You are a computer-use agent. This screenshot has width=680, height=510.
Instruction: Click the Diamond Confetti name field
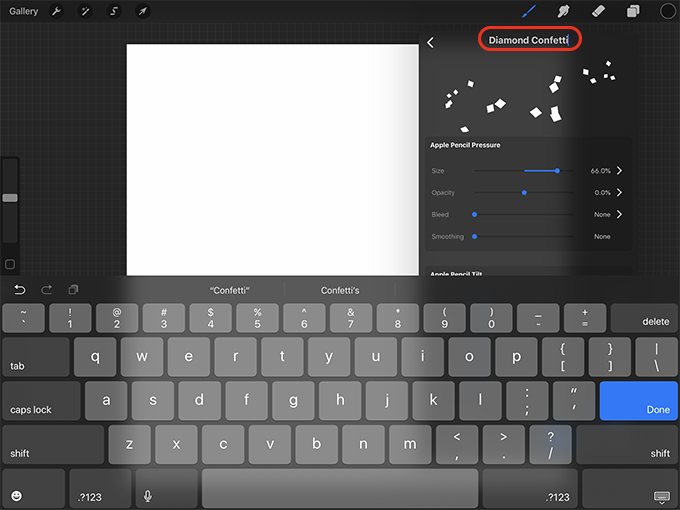(x=529, y=39)
